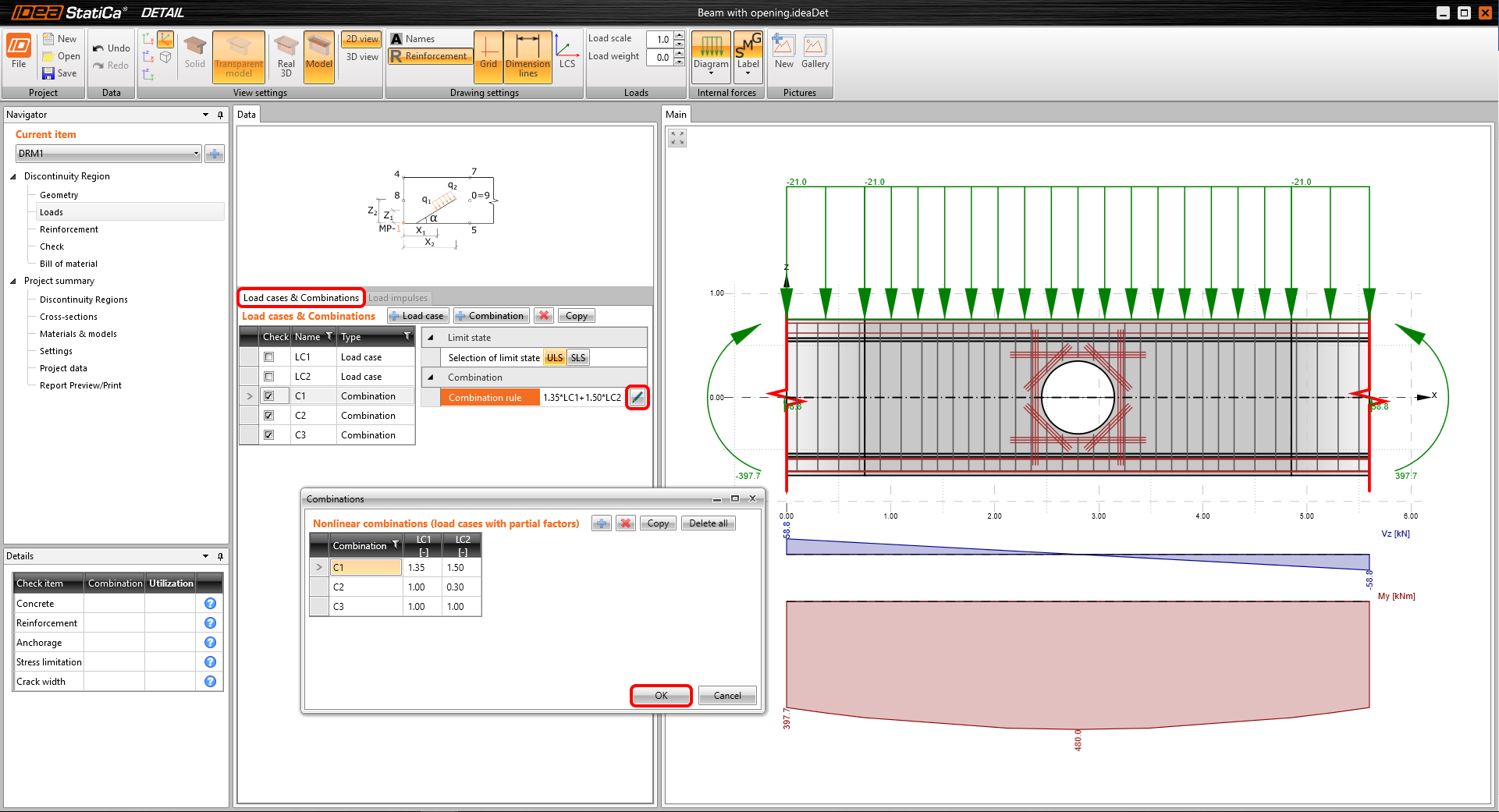This screenshot has height=812, width=1499.
Task: Switch to the Load impulses tab
Action: [398, 298]
